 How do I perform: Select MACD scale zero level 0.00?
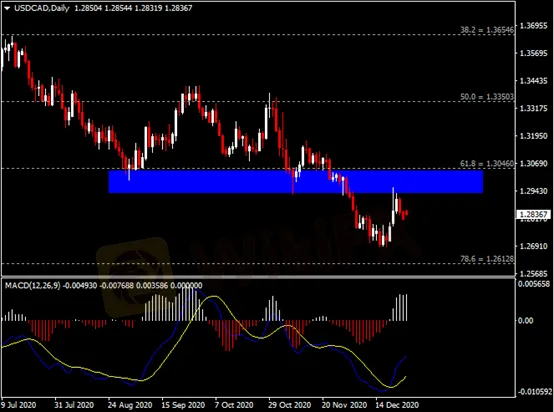click(526, 320)
